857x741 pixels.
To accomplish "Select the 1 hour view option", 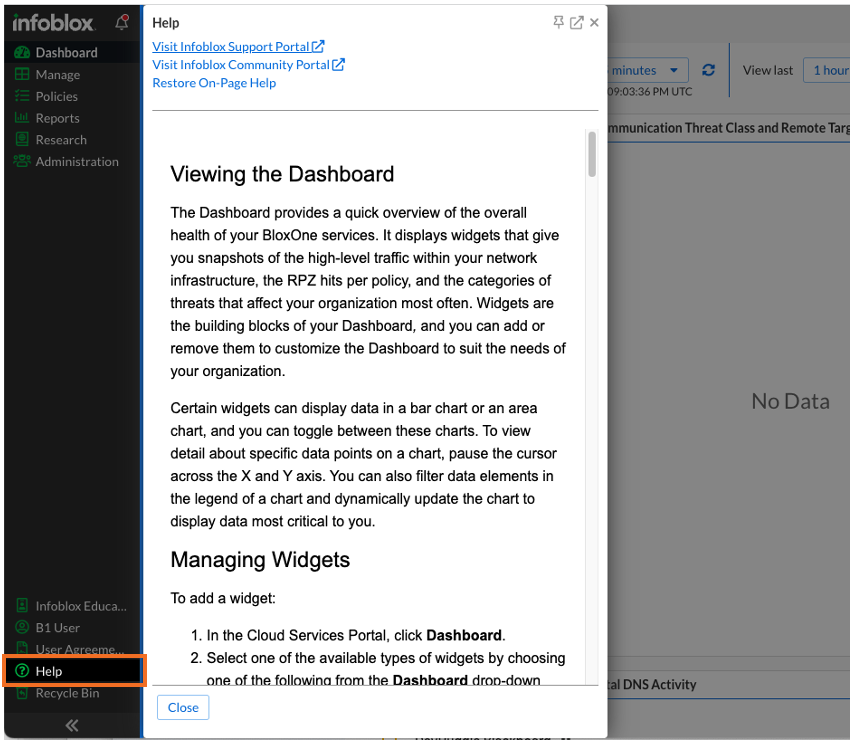I will [x=830, y=70].
